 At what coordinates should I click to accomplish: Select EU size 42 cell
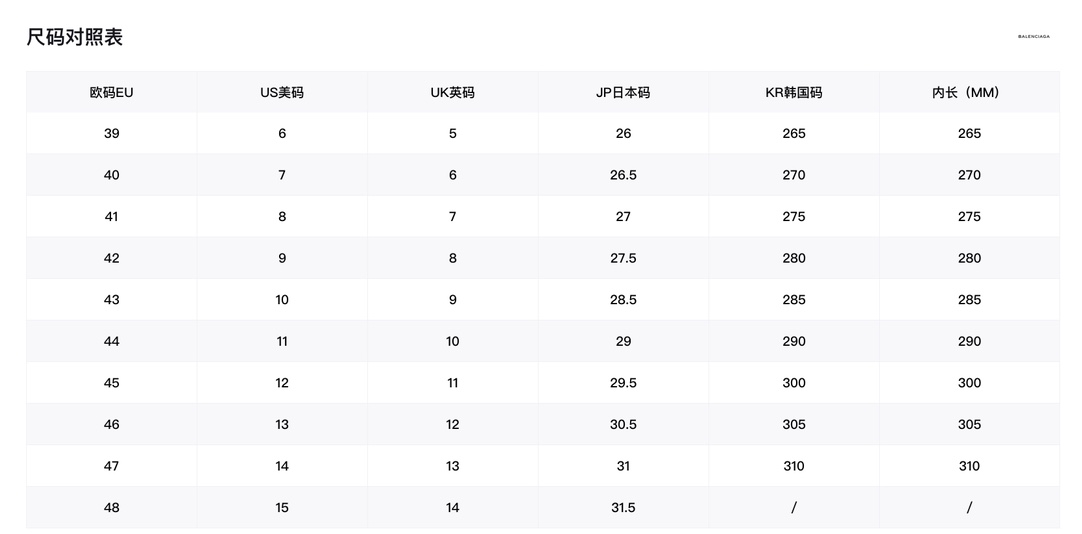point(111,258)
